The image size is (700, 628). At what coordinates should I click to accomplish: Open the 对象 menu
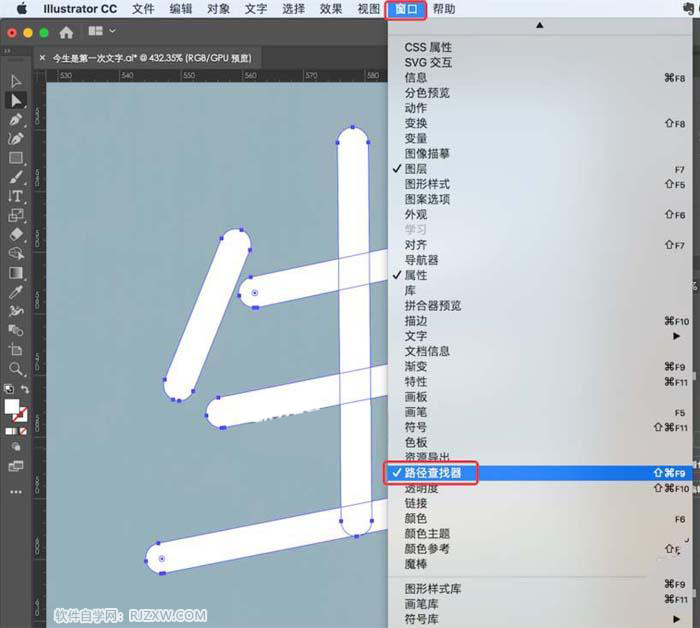(218, 9)
